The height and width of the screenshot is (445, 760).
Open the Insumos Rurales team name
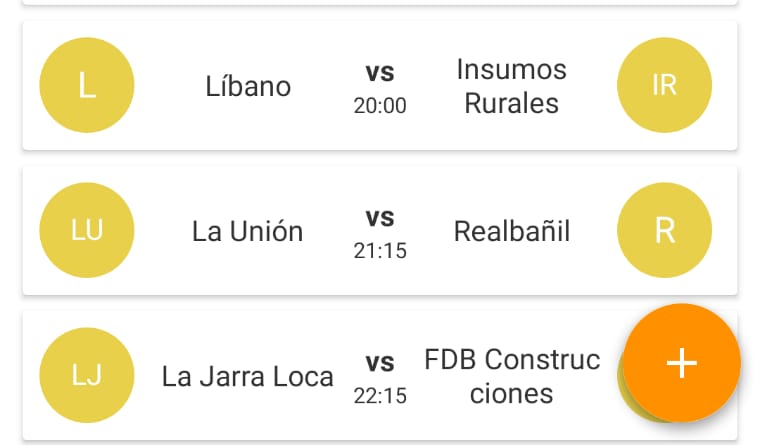pos(512,86)
